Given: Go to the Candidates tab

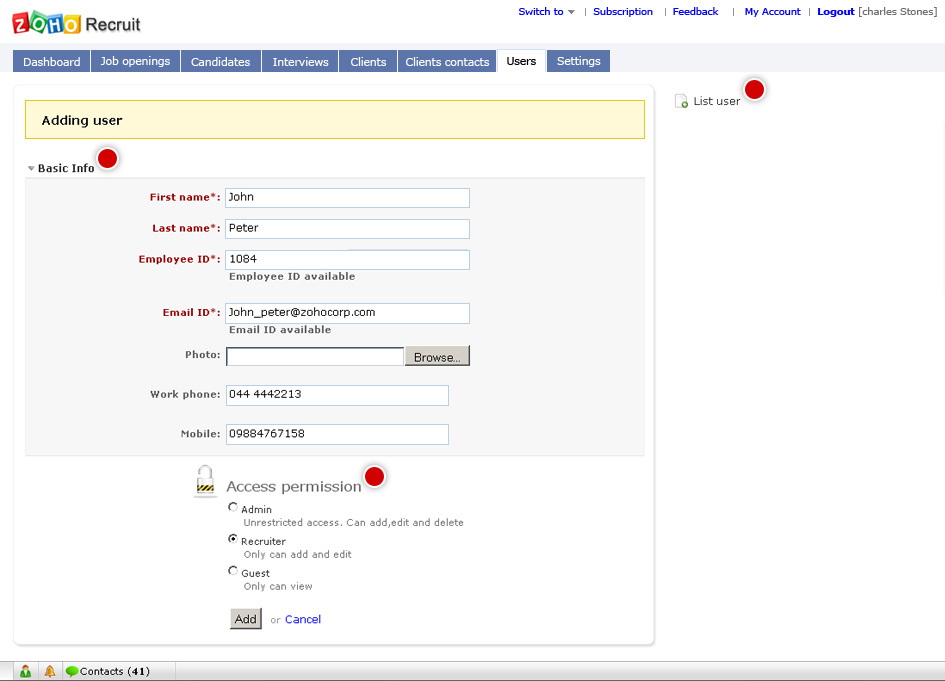Looking at the screenshot, I should point(221,61).
